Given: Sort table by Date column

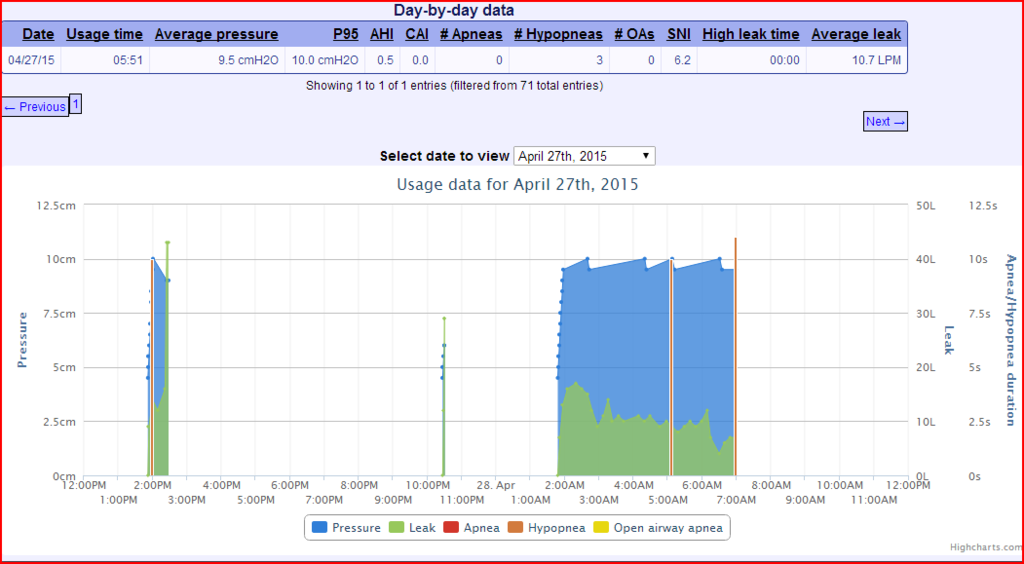Looking at the screenshot, I should [x=38, y=34].
